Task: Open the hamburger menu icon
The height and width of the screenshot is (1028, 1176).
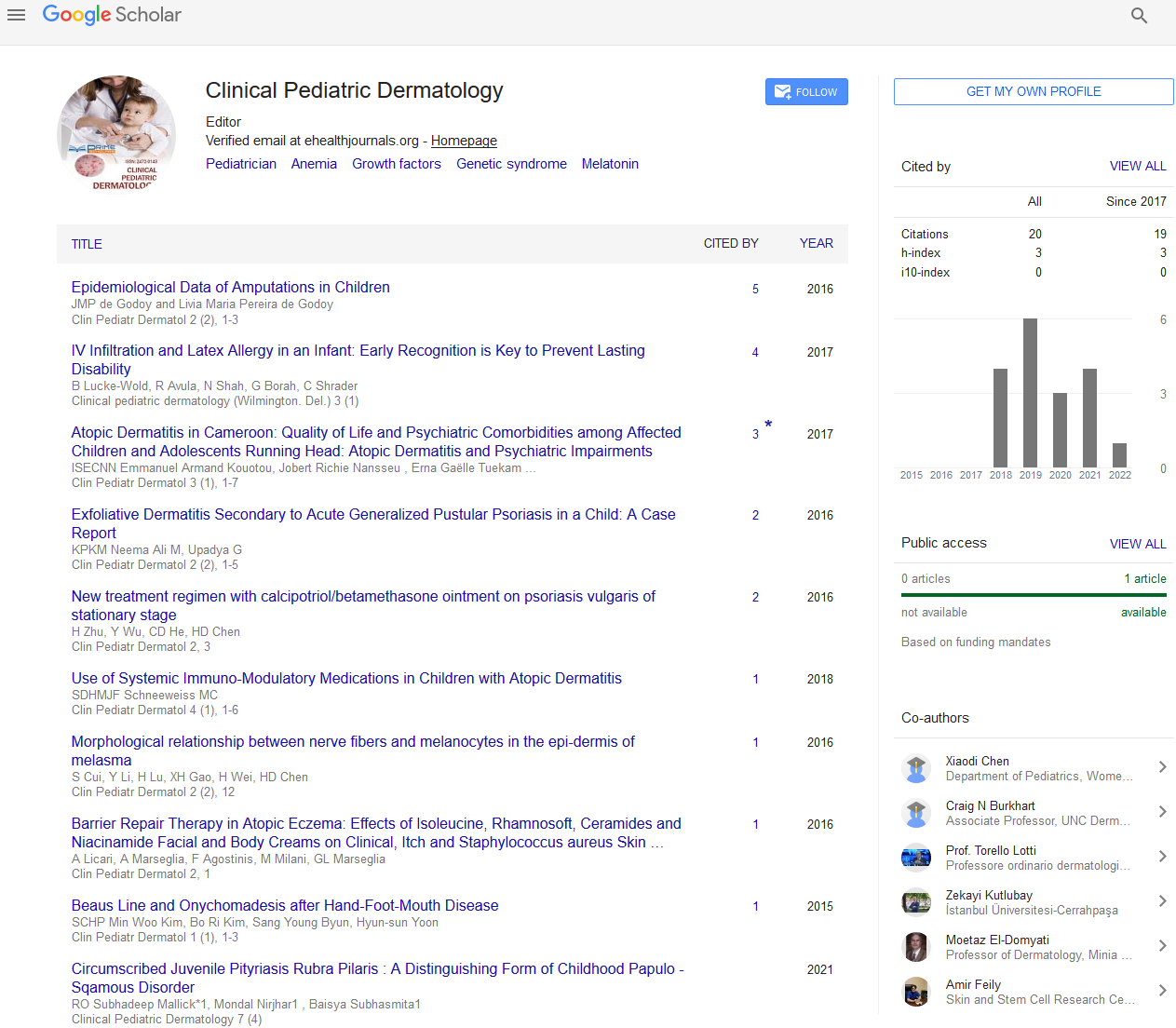Action: tap(16, 15)
